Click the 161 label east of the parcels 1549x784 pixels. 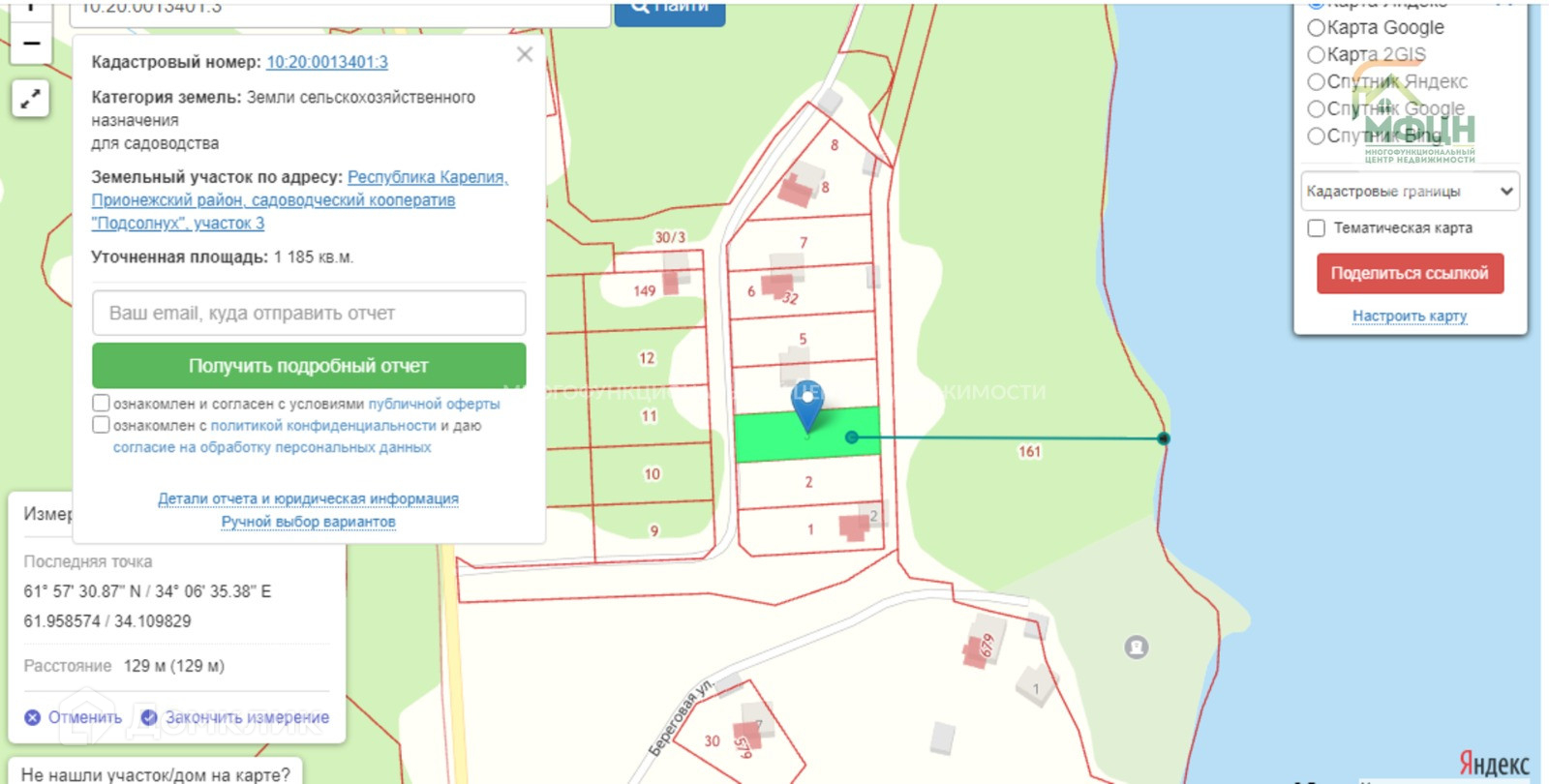coord(1029,451)
